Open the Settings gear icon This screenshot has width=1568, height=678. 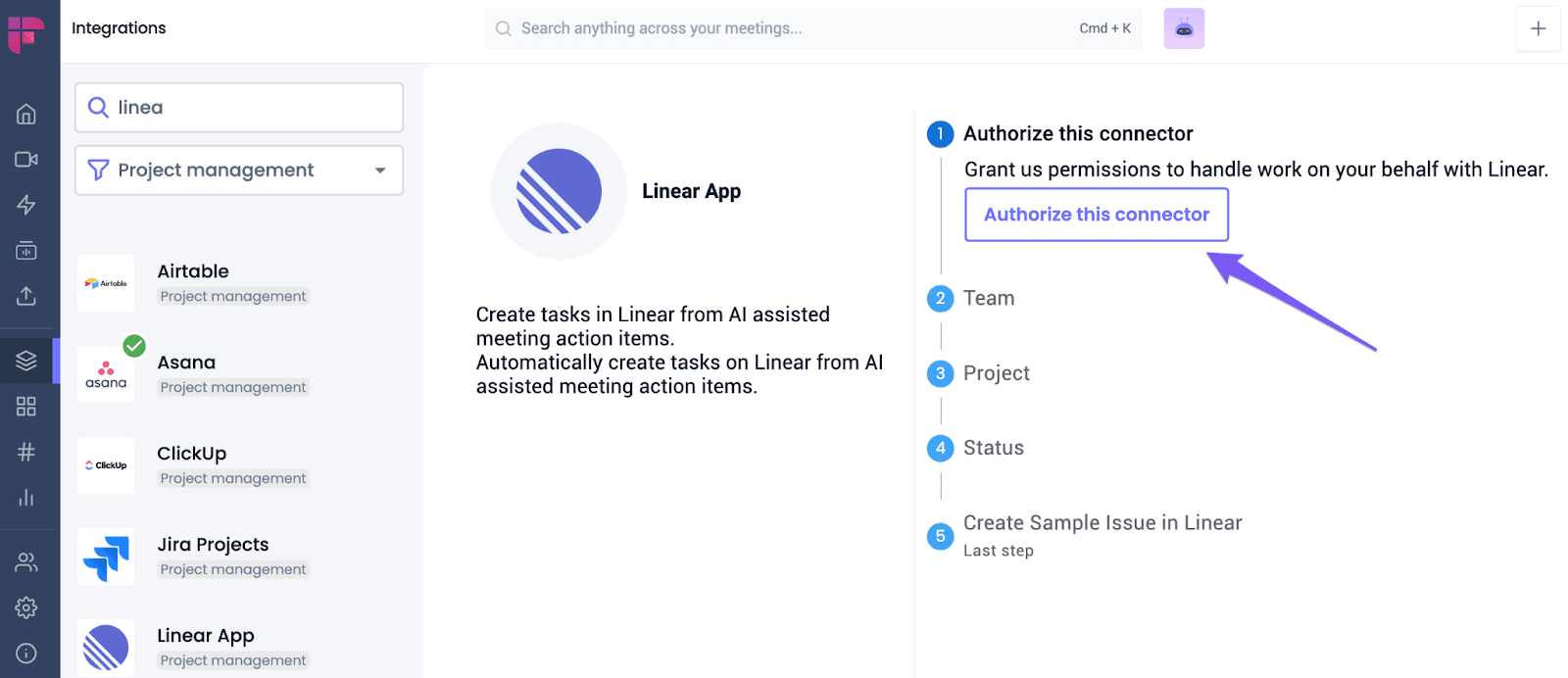pos(26,607)
